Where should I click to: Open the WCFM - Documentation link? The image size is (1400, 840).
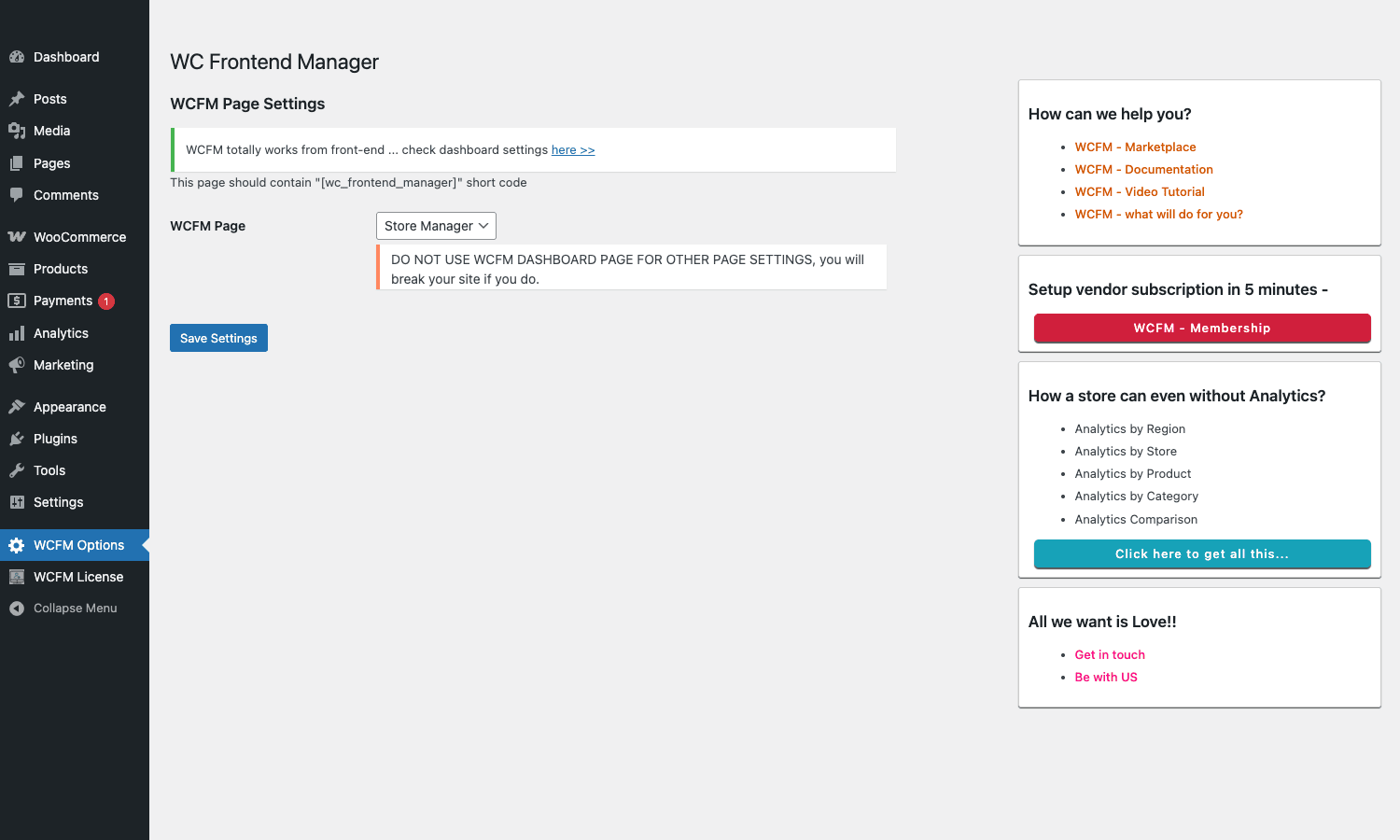click(1143, 169)
